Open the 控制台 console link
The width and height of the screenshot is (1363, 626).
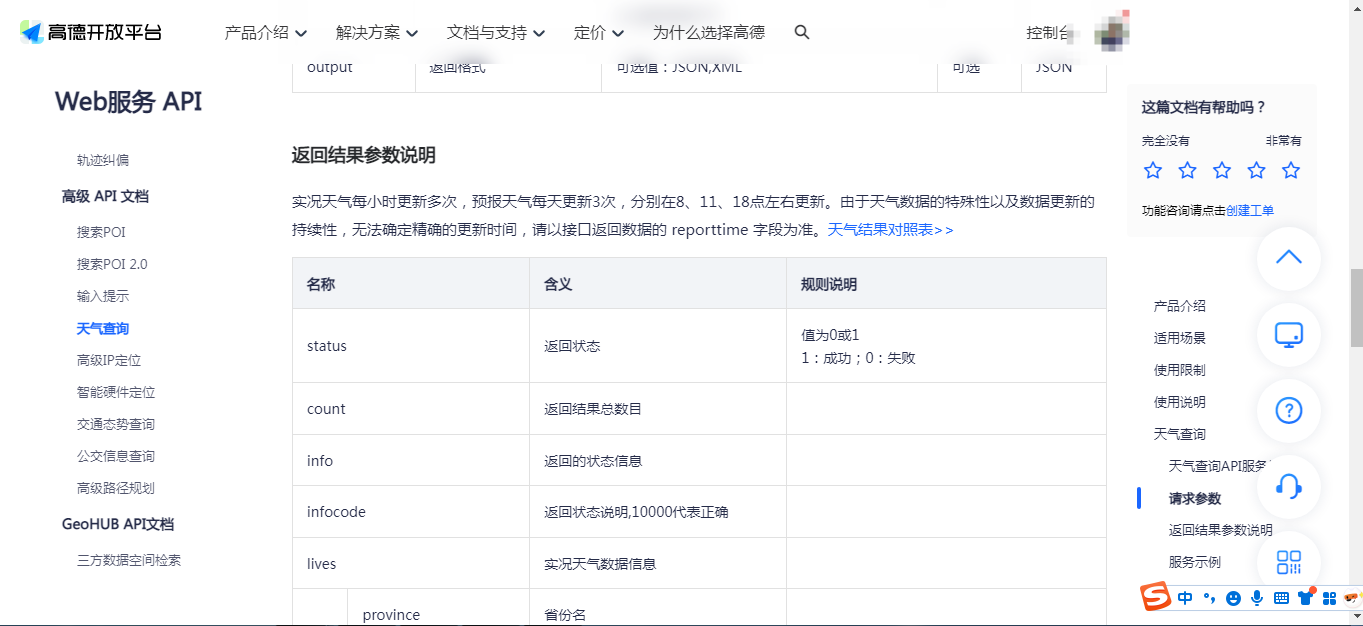click(x=1049, y=32)
